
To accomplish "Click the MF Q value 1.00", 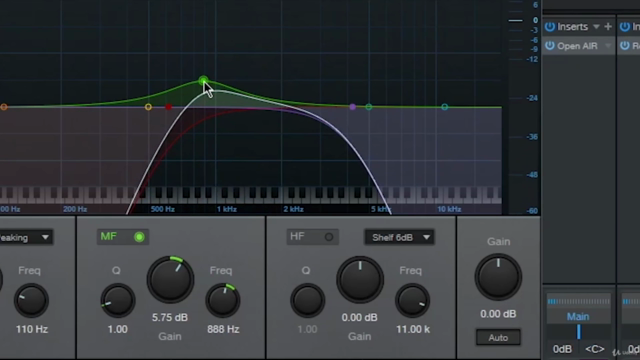I will pyautogui.click(x=118, y=329).
